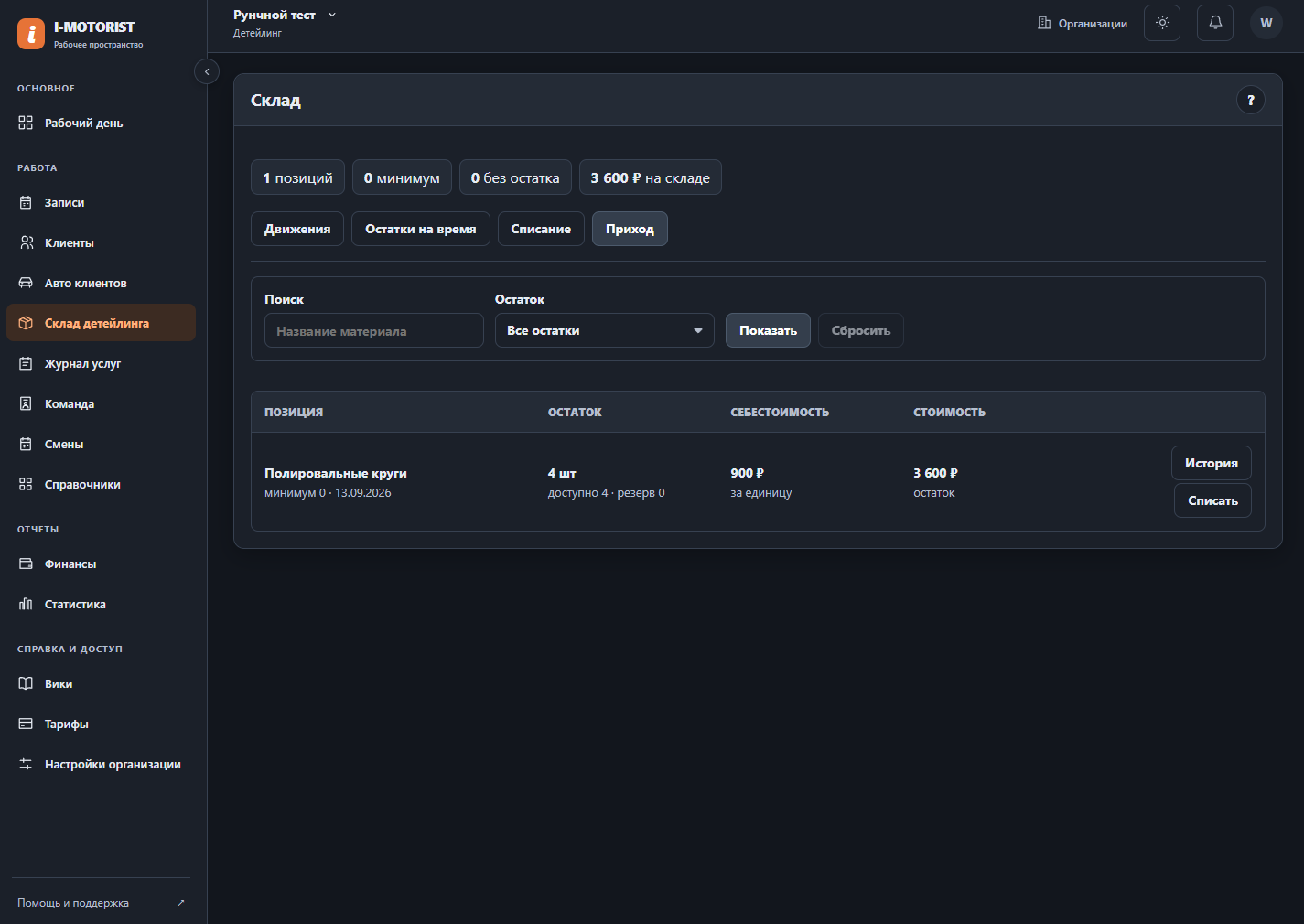
Task: Open the Организации link in header
Action: click(x=1083, y=23)
